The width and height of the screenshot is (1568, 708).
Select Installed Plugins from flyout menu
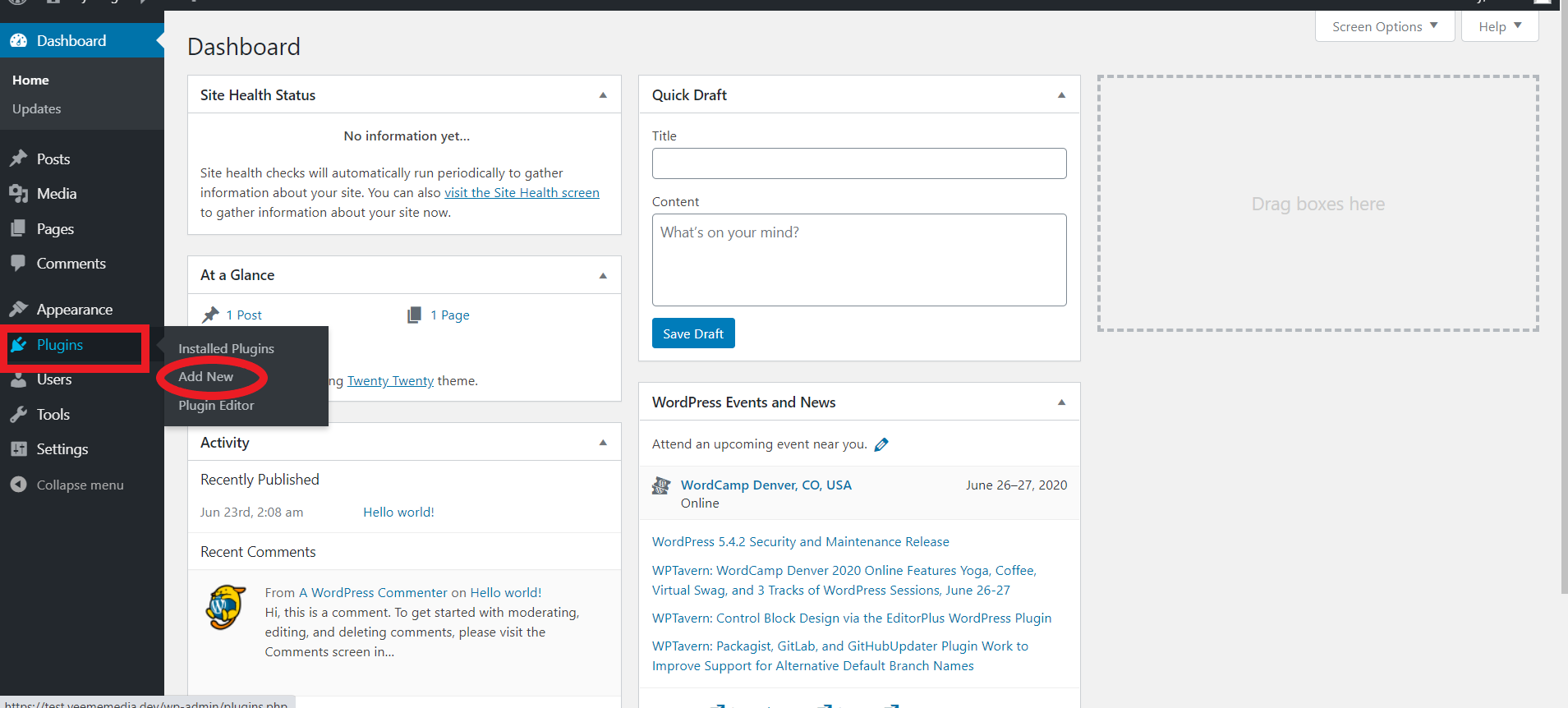tap(226, 348)
